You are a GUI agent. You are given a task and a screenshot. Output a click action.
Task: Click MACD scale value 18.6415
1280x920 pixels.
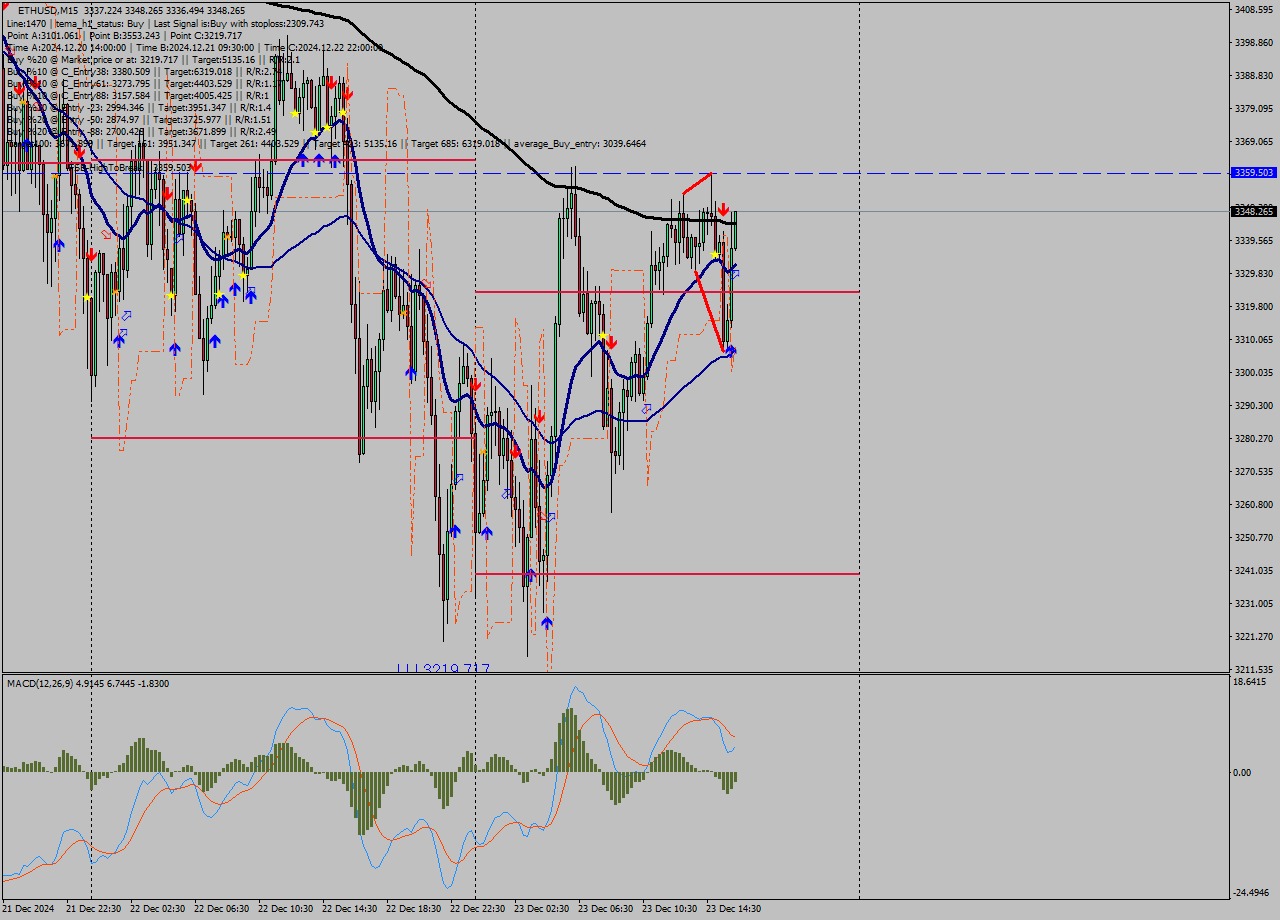(x=1251, y=682)
